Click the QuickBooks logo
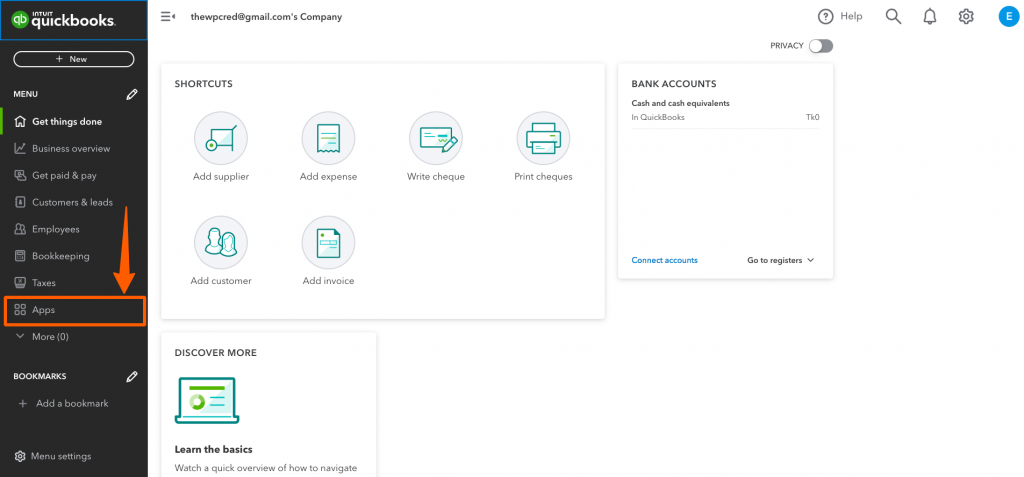Screen dimensions: 1024x477 click(x=63, y=20)
